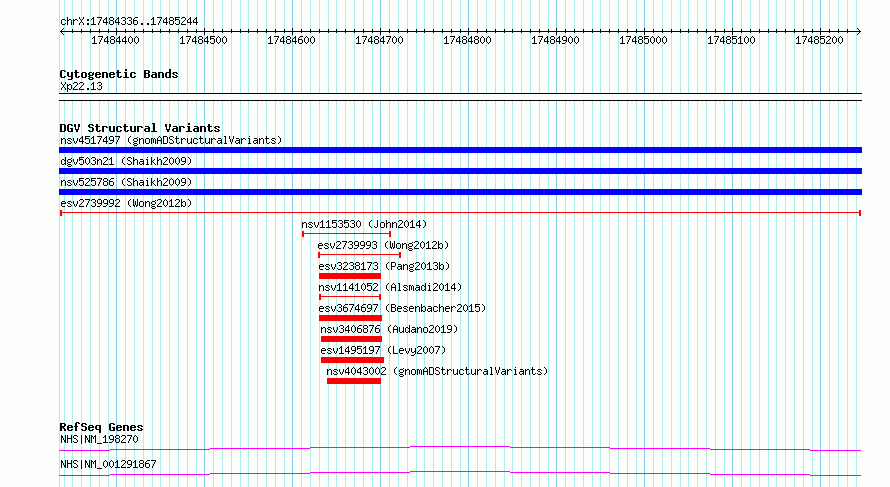Click the NHS|NM_198270 gene label

[99, 439]
